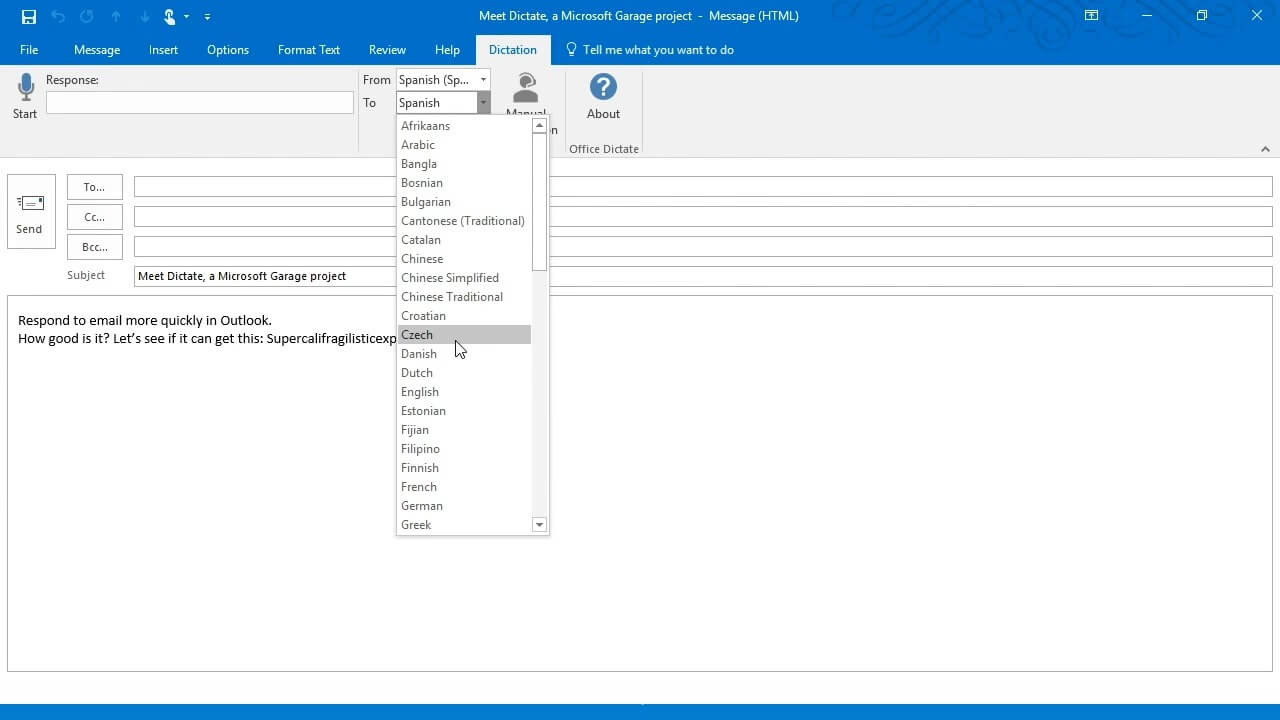1280x720 pixels.
Task: Select Afrikaans from the language list
Action: pos(464,126)
